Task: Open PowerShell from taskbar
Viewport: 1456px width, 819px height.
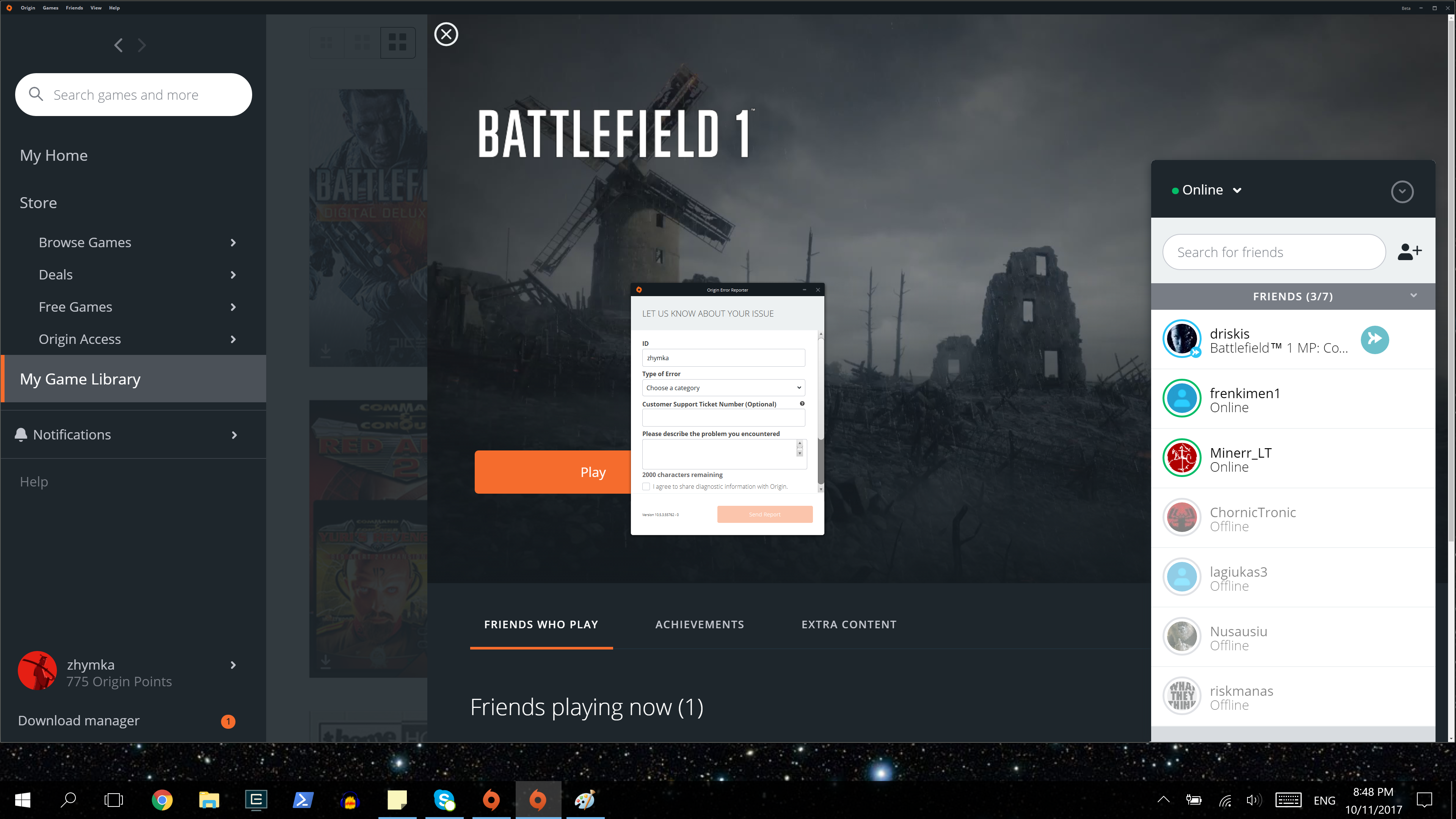Action: (303, 800)
